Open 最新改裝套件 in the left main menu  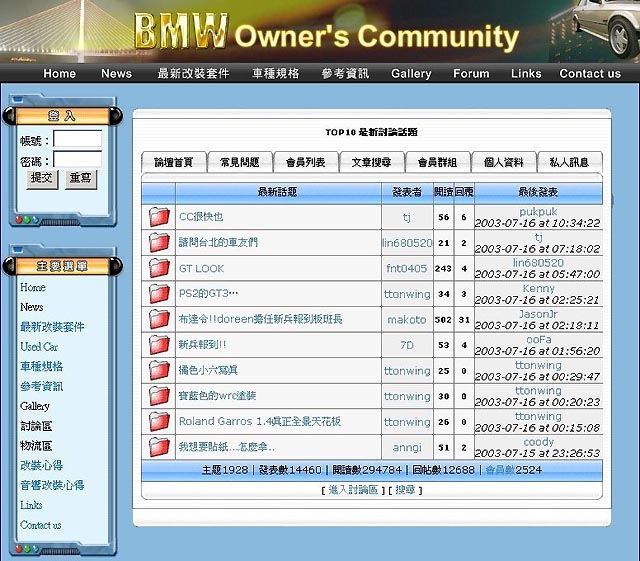tap(52, 327)
